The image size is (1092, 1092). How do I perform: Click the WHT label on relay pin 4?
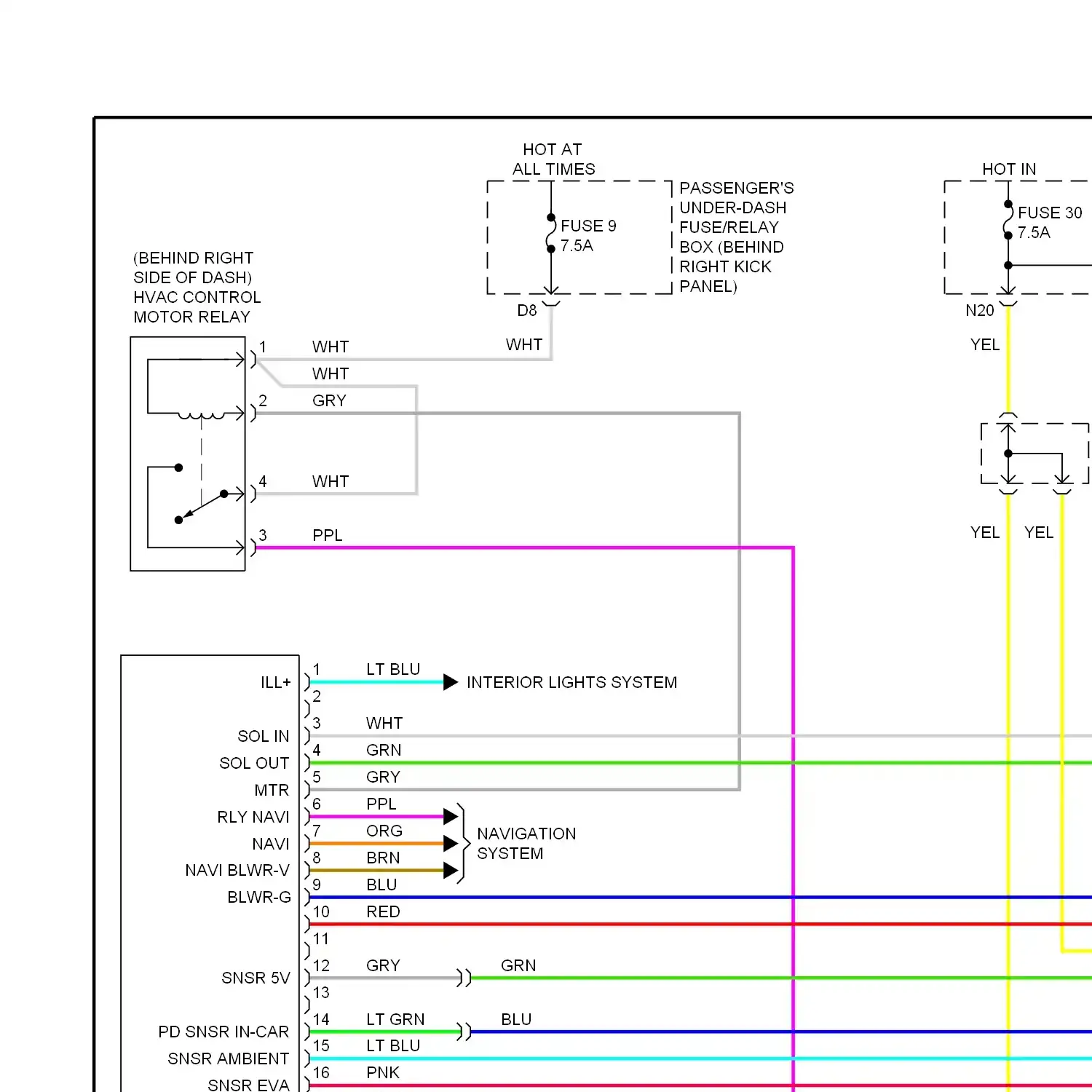tap(331, 481)
